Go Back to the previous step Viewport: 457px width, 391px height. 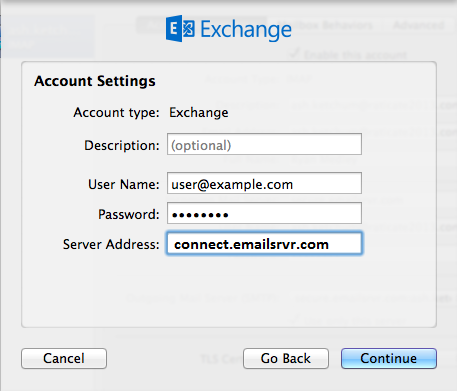286,359
